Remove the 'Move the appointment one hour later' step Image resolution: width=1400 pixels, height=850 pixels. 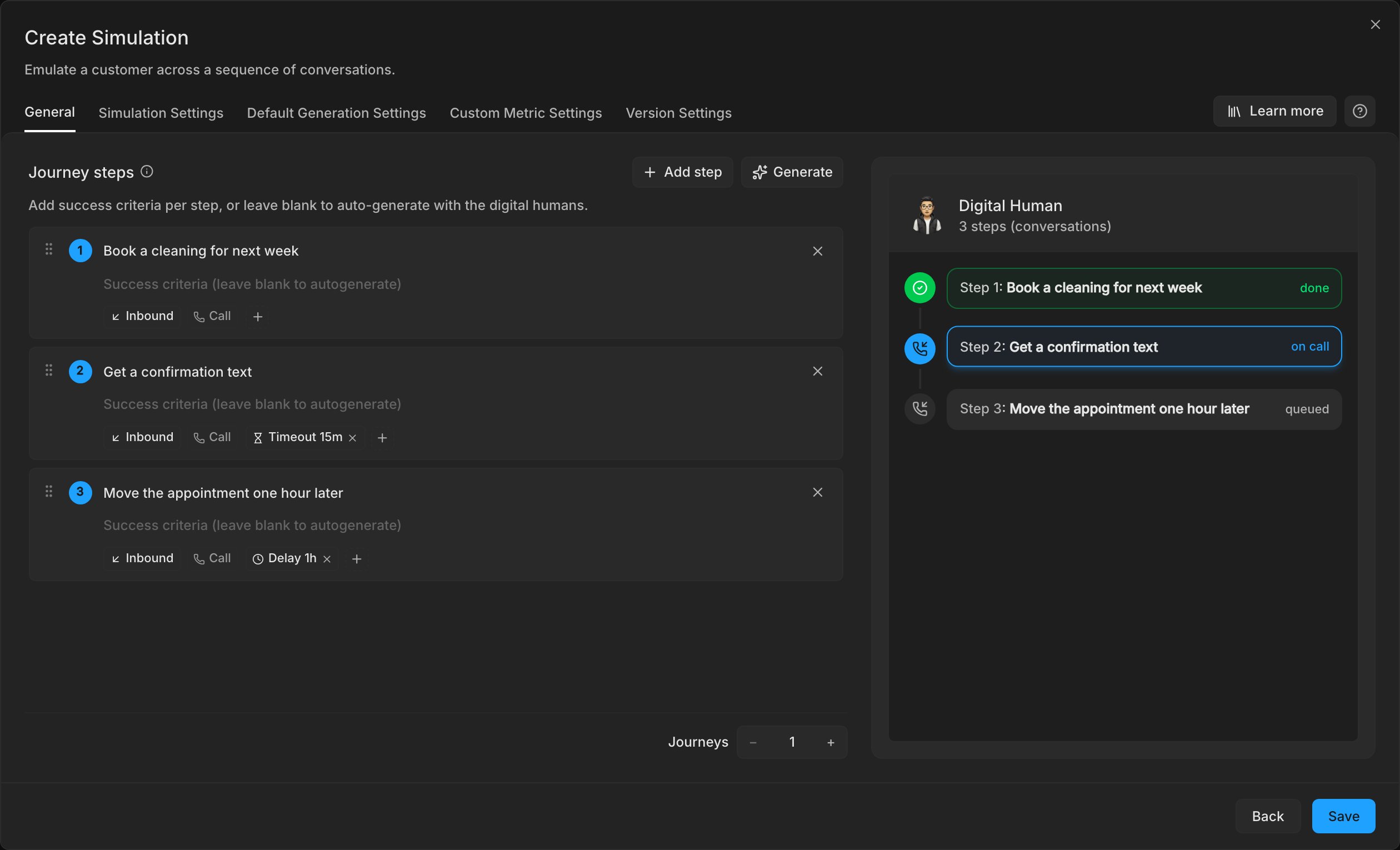817,492
